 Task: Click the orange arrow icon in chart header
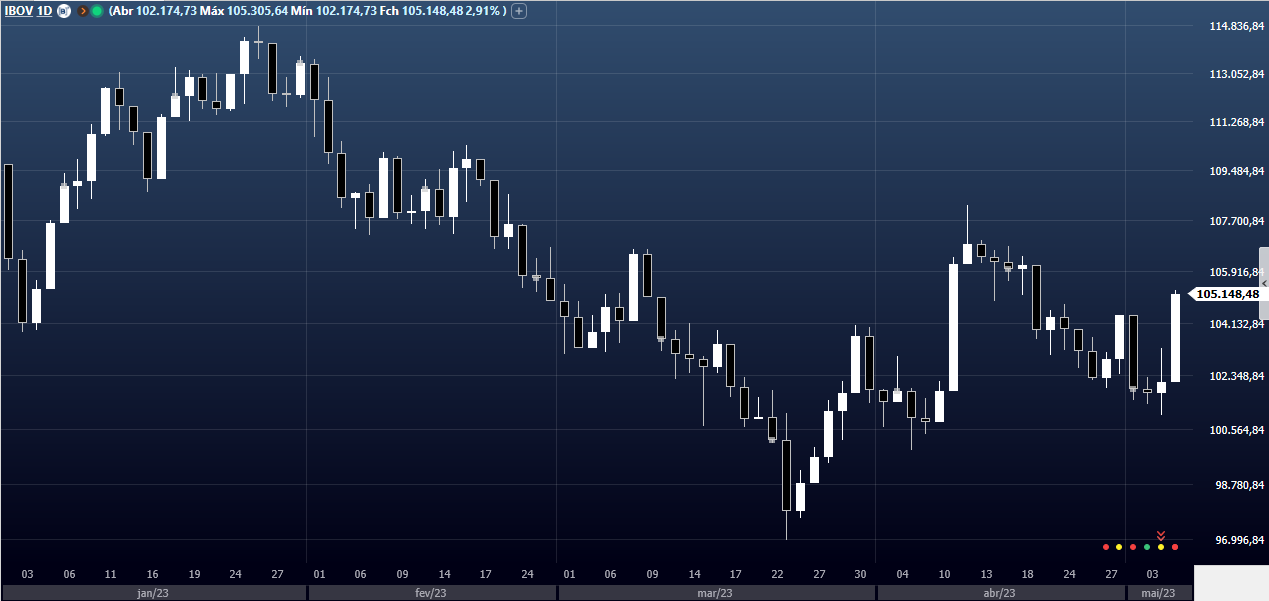pos(82,11)
